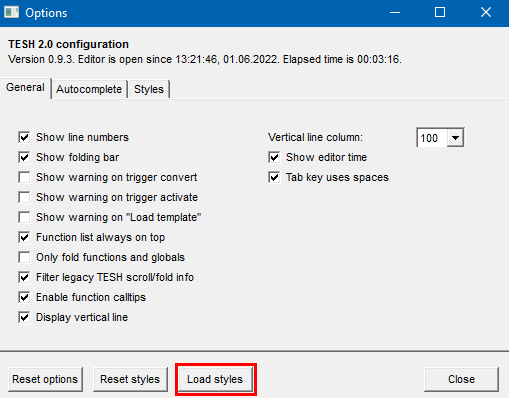509x398 pixels.
Task: Maximize the Options window
Action: 440,13
